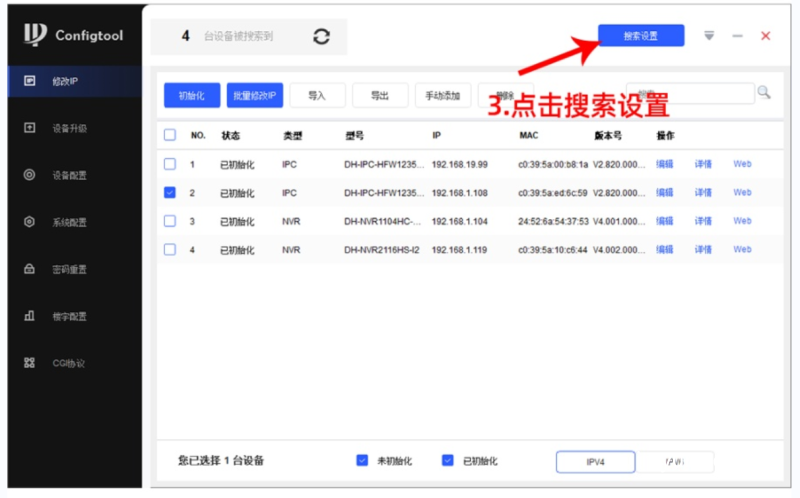Open Web link for 192.168.1.104
Screen dimensions: 800x498
pos(742,221)
